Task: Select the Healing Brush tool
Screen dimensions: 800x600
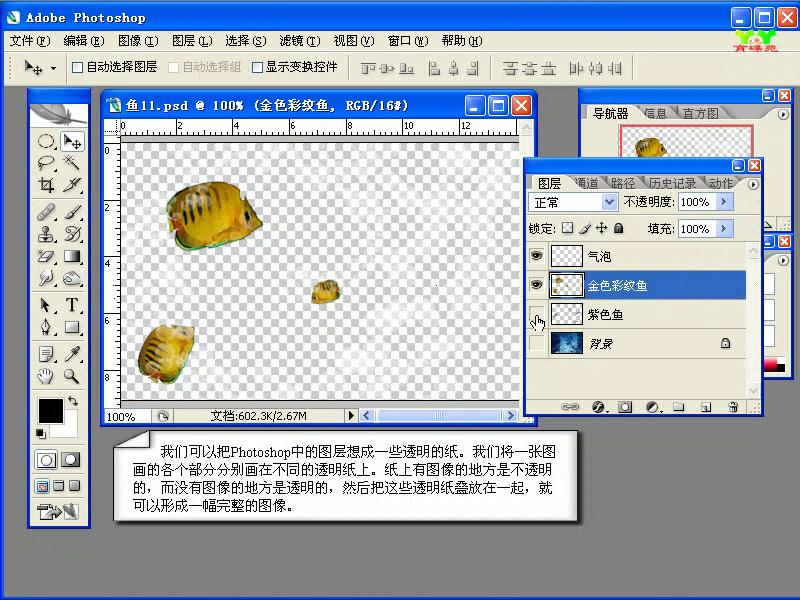Action: pyautogui.click(x=46, y=212)
